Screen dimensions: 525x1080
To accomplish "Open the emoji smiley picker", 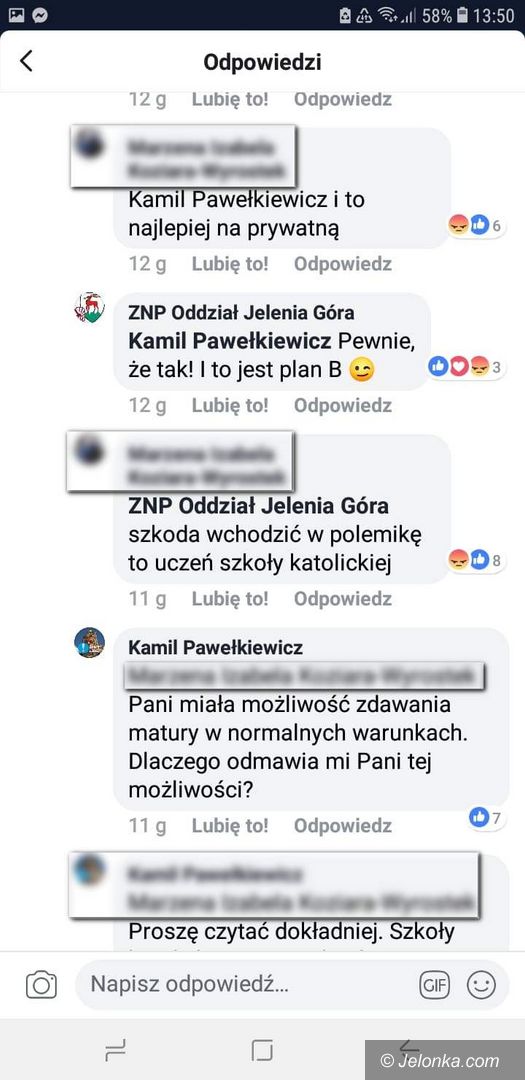I will click(481, 984).
